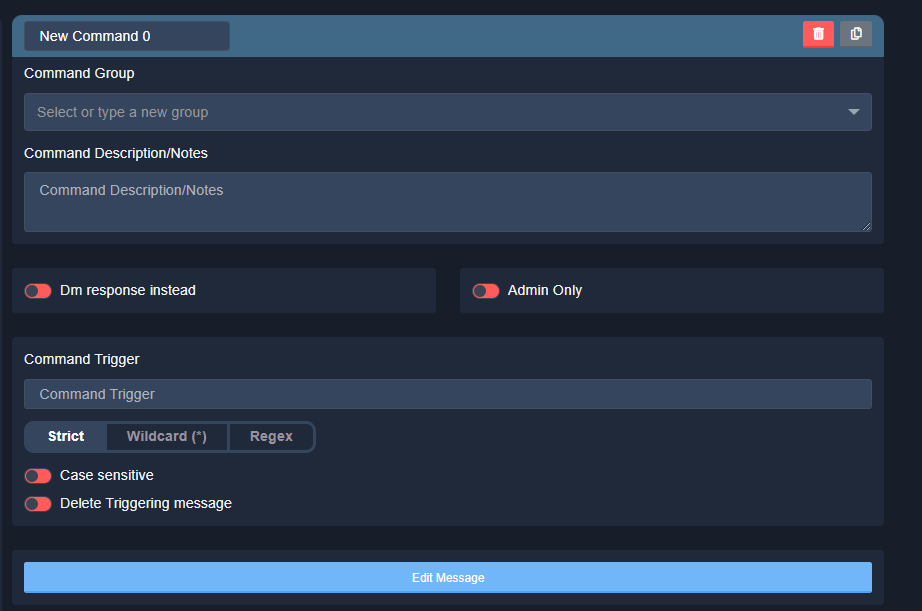Focus the Command Description/Notes text area

coord(447,201)
